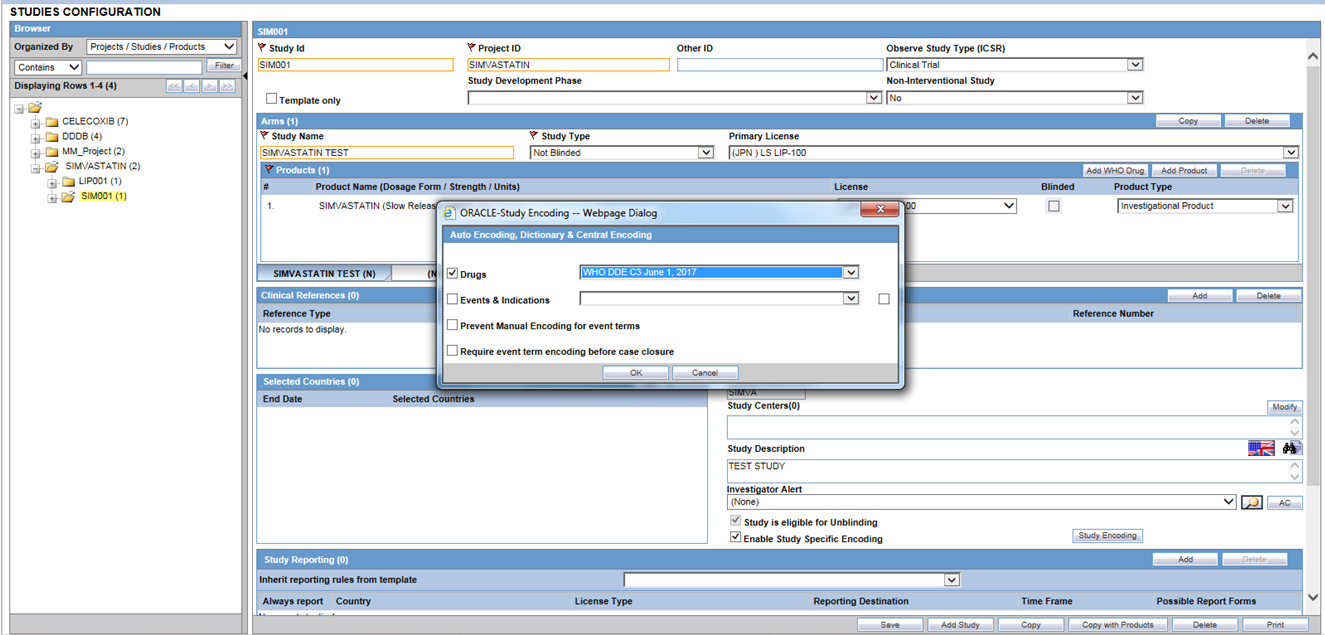1325x635 pixels.
Task: Click the Copy with Products button
Action: [x=1118, y=625]
